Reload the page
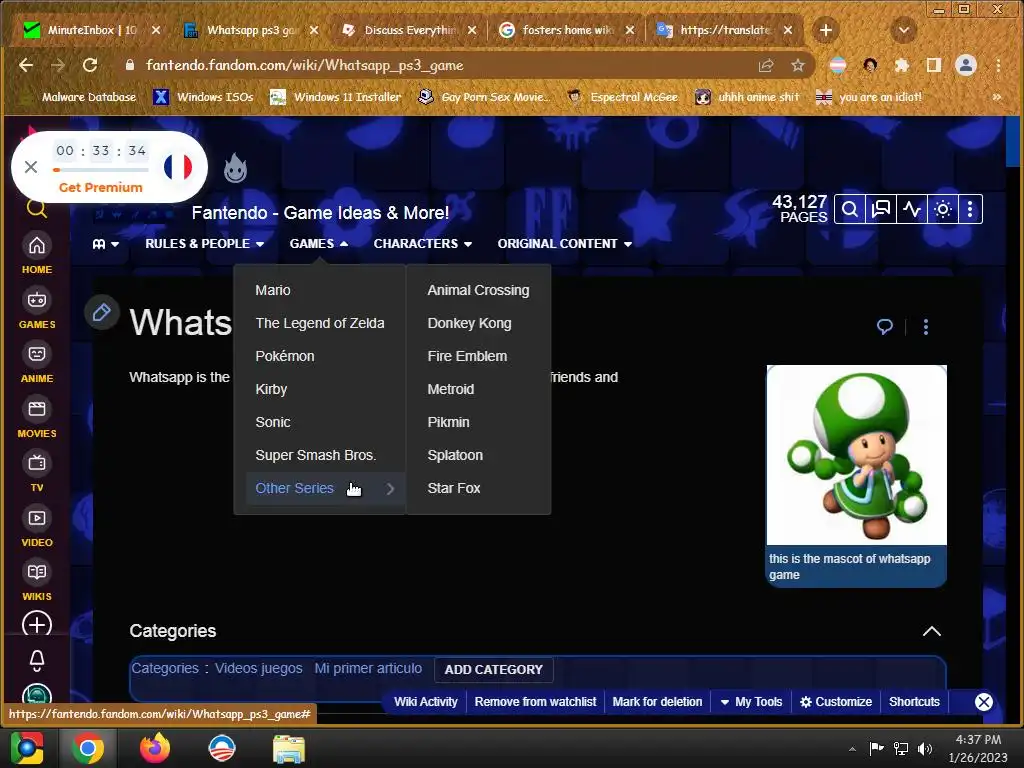Image resolution: width=1024 pixels, height=768 pixels. coord(90,65)
